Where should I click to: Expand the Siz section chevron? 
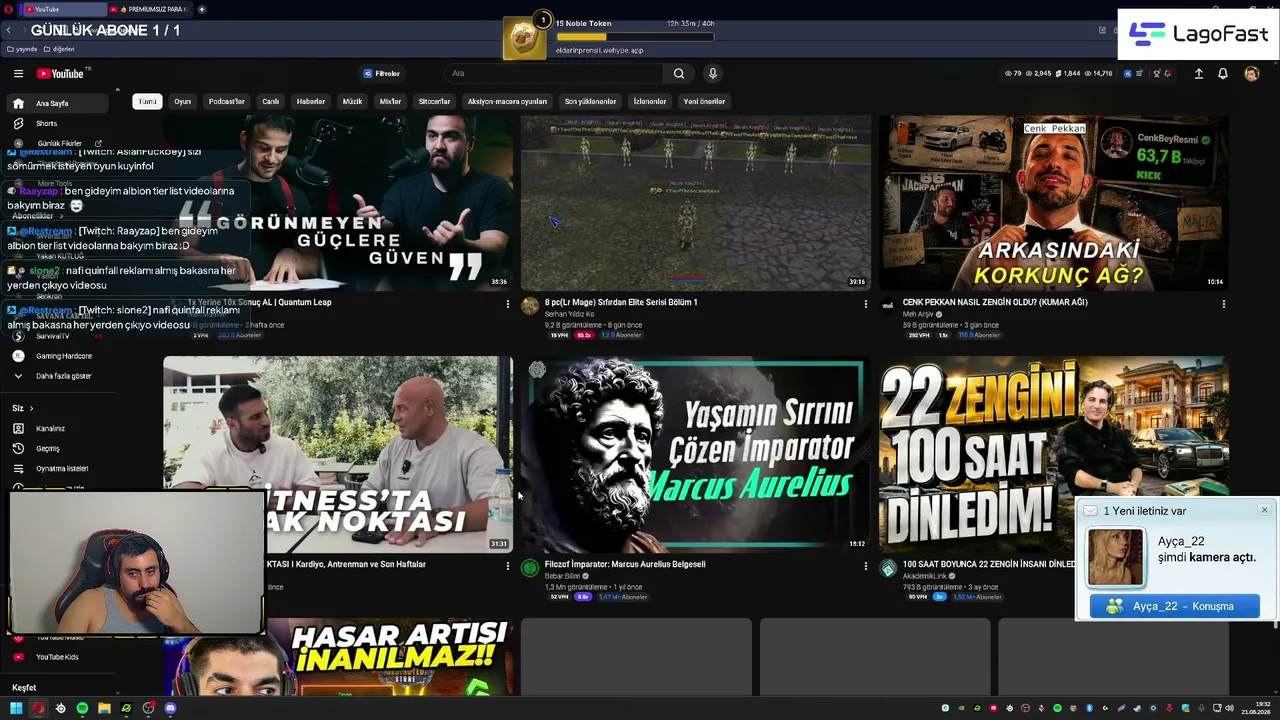tap(31, 408)
